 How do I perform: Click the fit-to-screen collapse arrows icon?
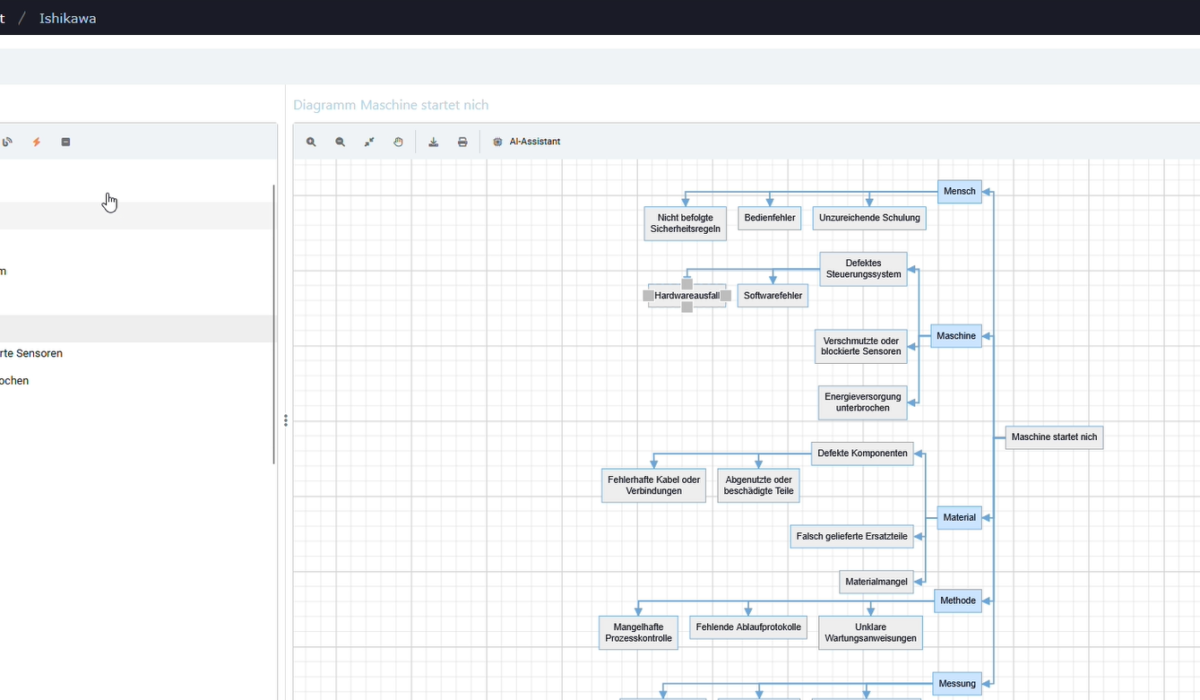[x=369, y=142]
